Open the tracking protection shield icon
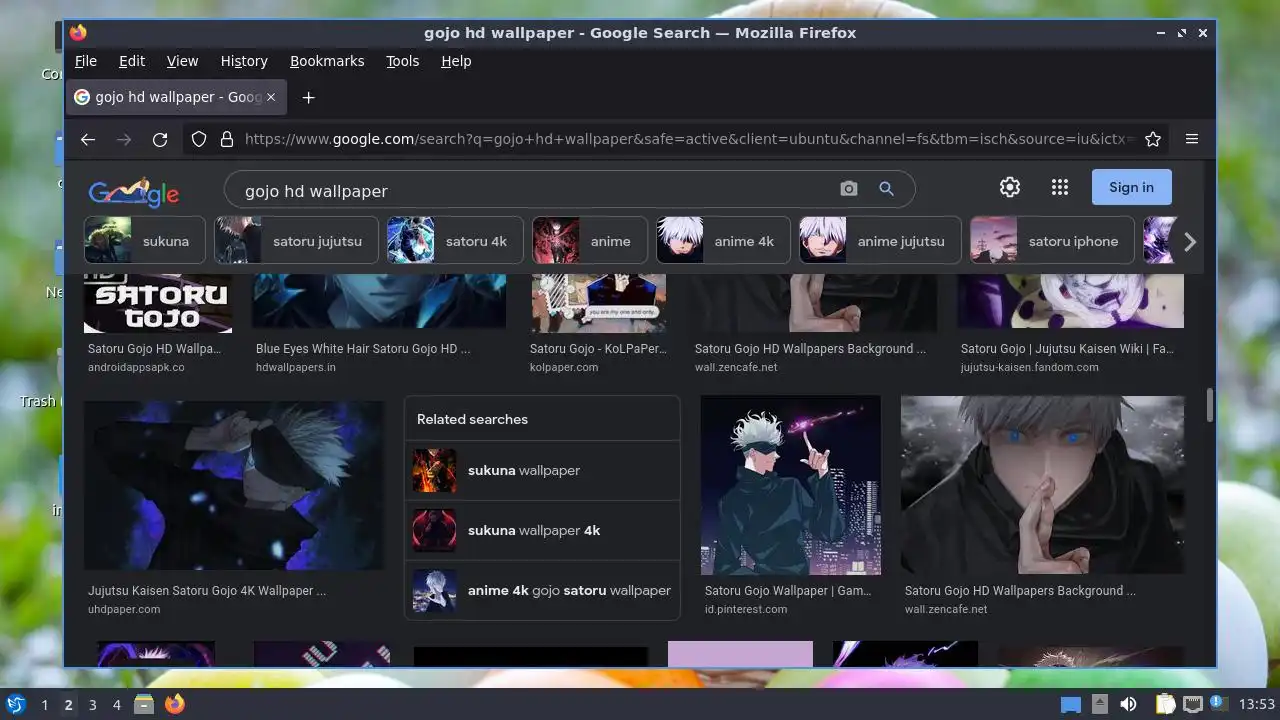 click(x=199, y=140)
